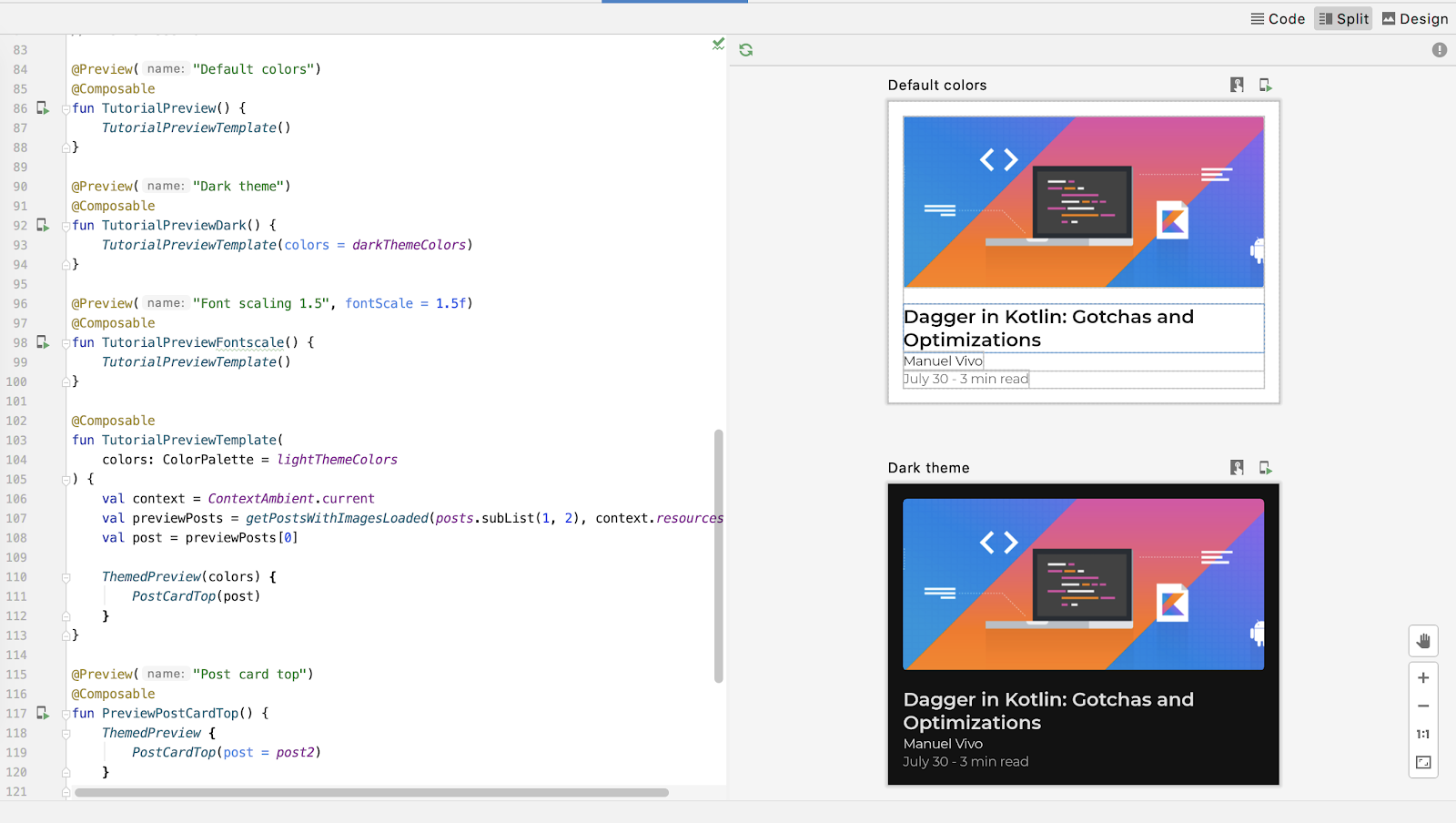The width and height of the screenshot is (1456, 823).
Task: Collapse ThemedPreview block at line 110
Action: coord(66,577)
